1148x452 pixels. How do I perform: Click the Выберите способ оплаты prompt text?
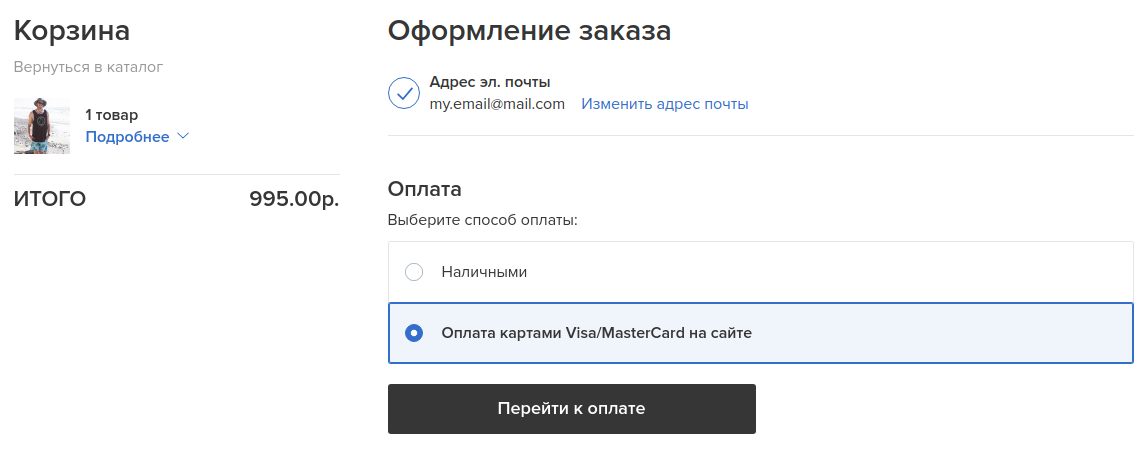[483, 219]
